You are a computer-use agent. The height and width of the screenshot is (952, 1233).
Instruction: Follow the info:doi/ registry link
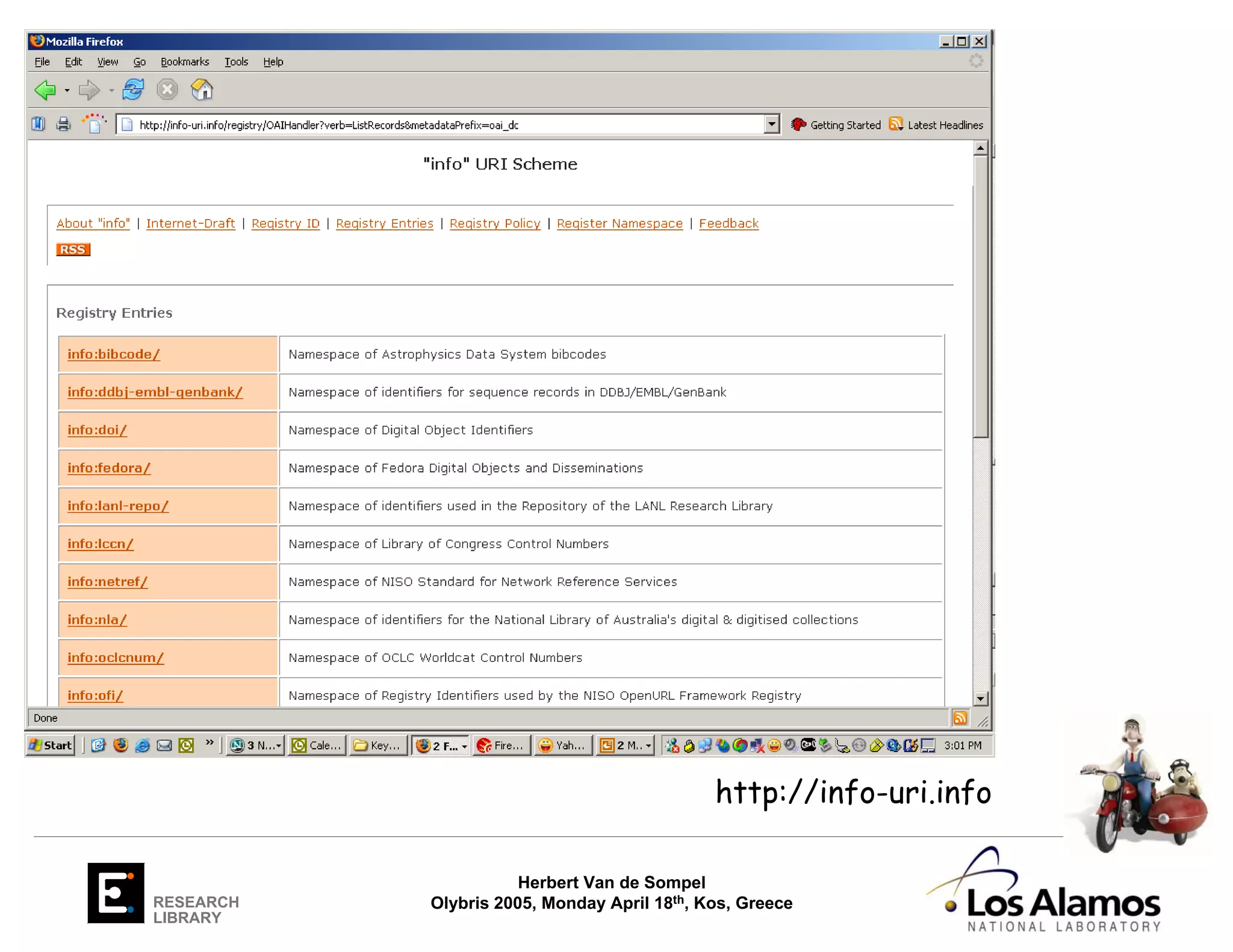(x=97, y=430)
